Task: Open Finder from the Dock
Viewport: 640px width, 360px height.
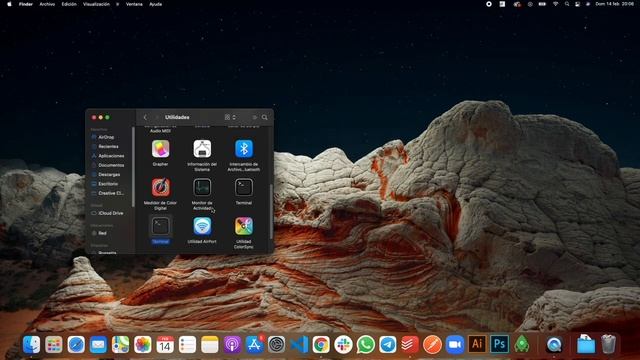Action: pos(31,344)
